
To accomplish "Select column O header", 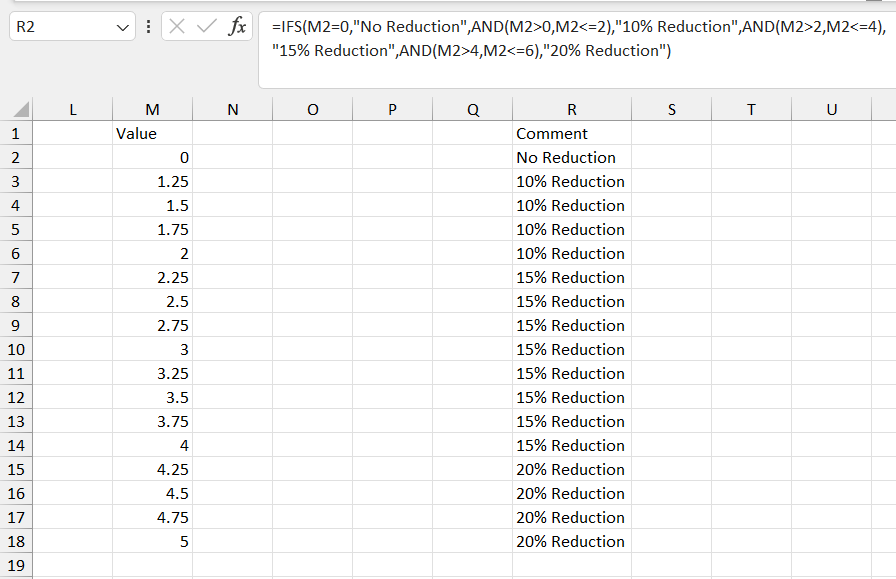I will click(x=313, y=109).
